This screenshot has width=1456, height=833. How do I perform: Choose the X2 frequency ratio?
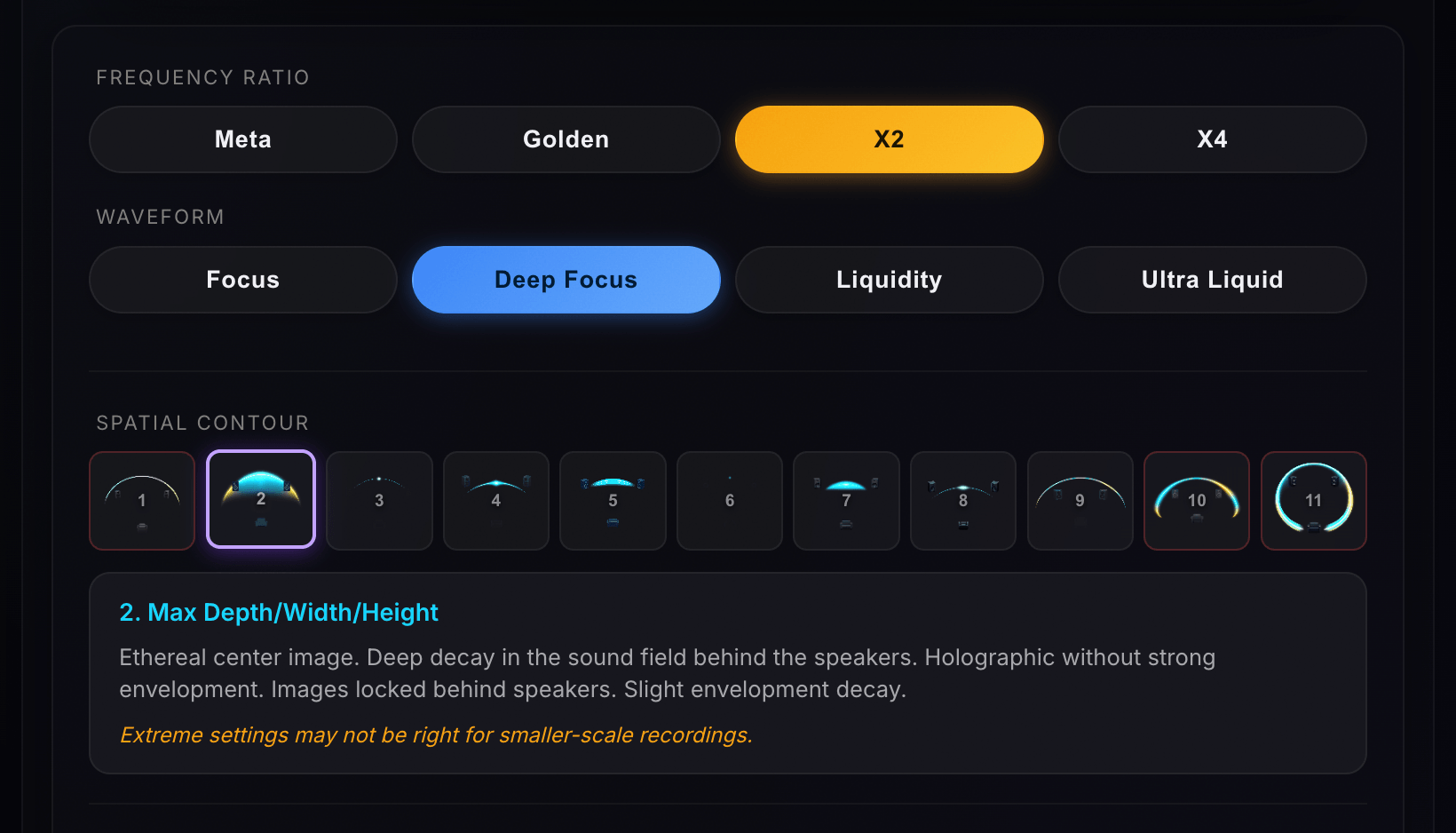(890, 139)
